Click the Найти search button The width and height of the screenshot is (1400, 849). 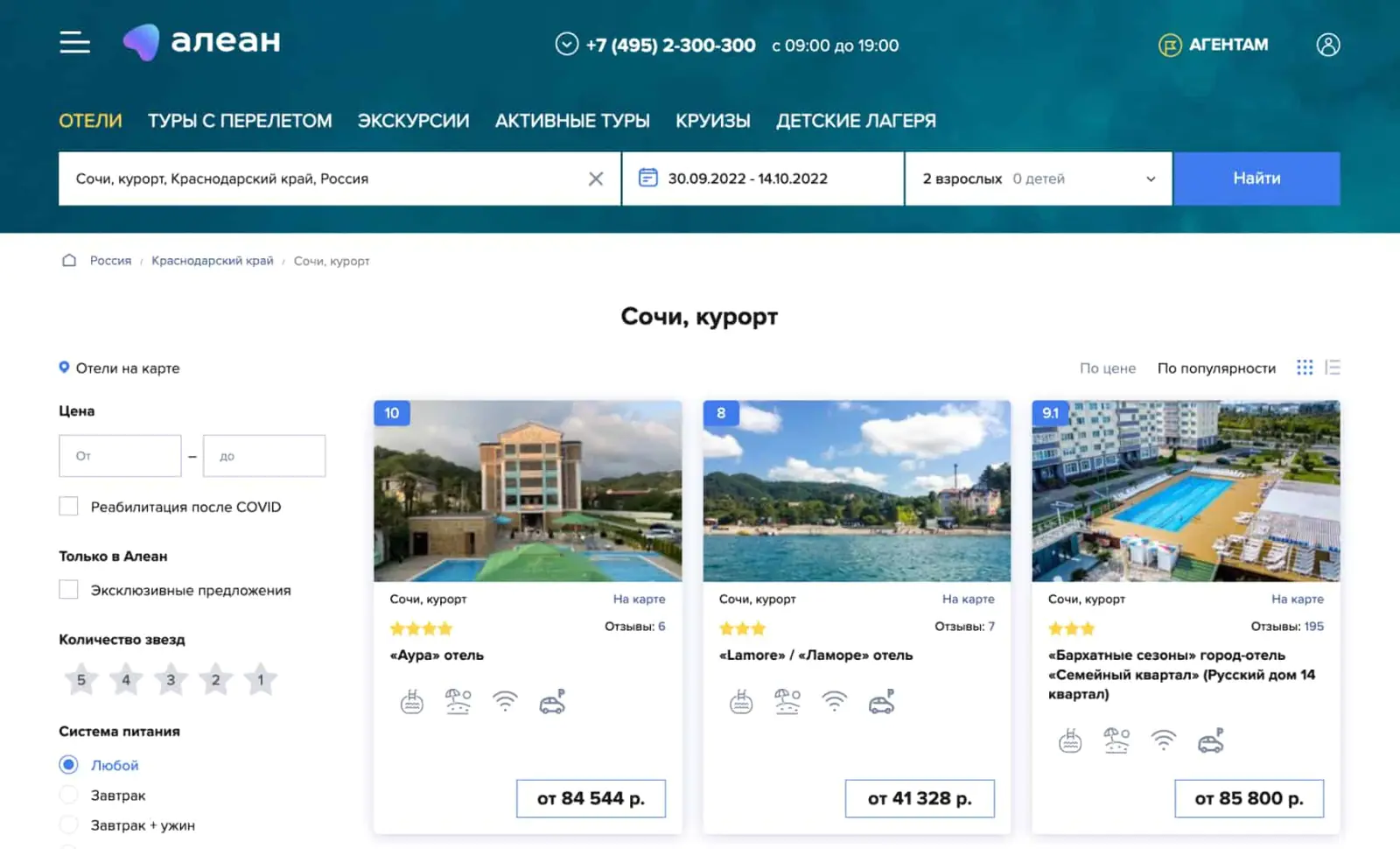[1256, 179]
